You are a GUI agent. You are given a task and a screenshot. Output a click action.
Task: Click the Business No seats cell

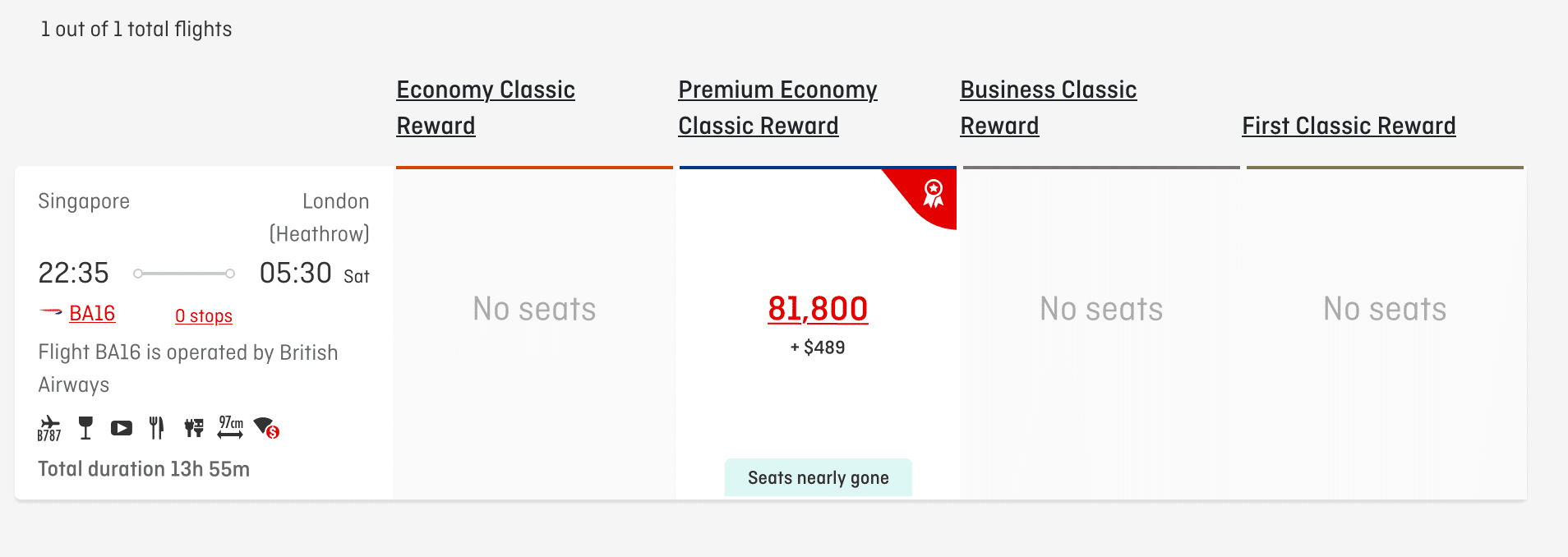point(1101,310)
